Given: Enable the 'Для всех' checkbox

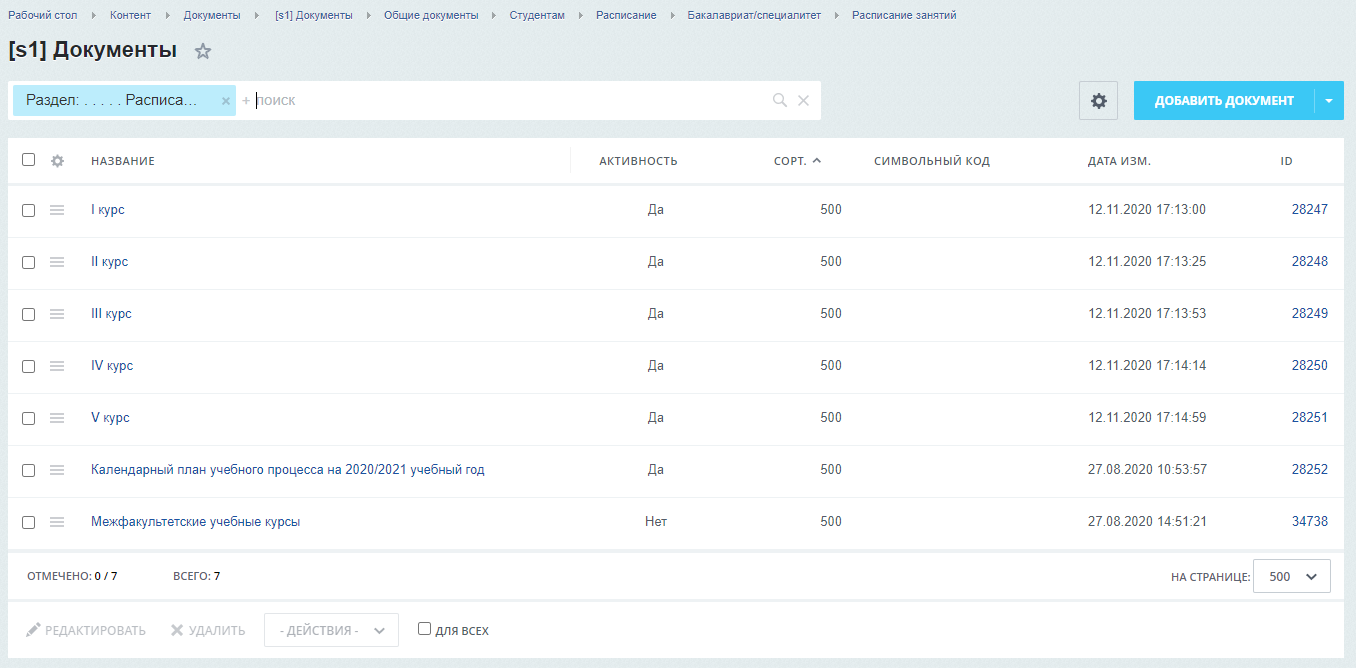Looking at the screenshot, I should pos(424,629).
